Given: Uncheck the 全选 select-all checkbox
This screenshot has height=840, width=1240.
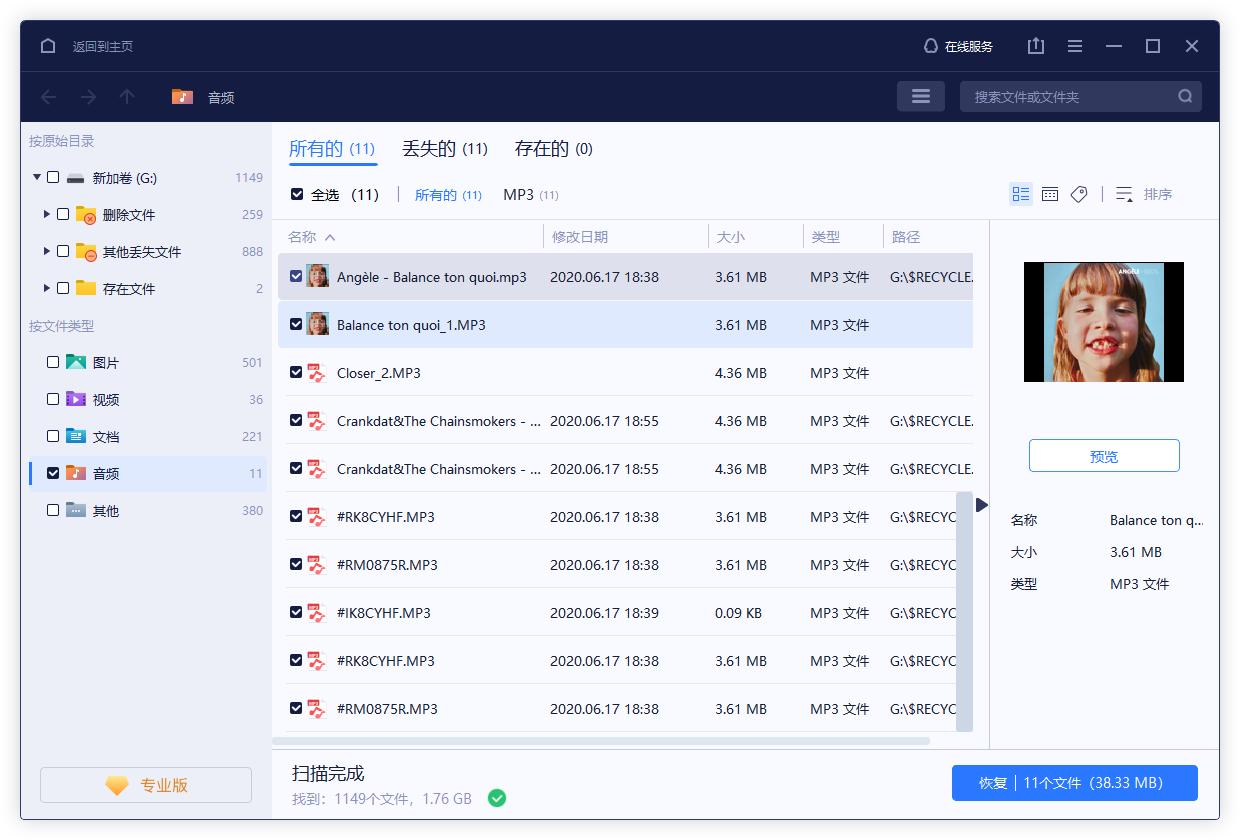Looking at the screenshot, I should coord(295,194).
